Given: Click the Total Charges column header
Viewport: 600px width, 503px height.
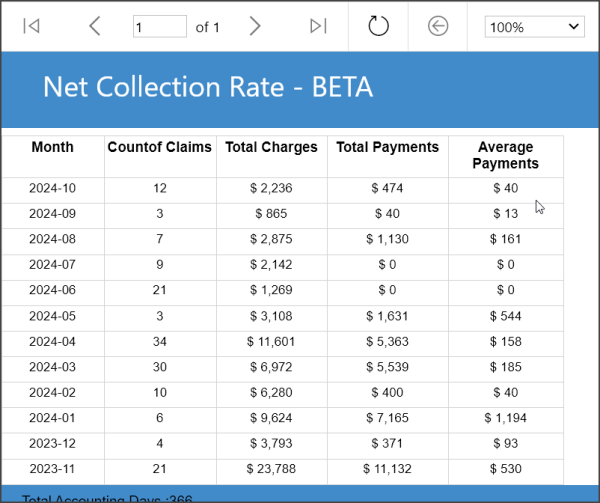Looking at the screenshot, I should coord(271,148).
